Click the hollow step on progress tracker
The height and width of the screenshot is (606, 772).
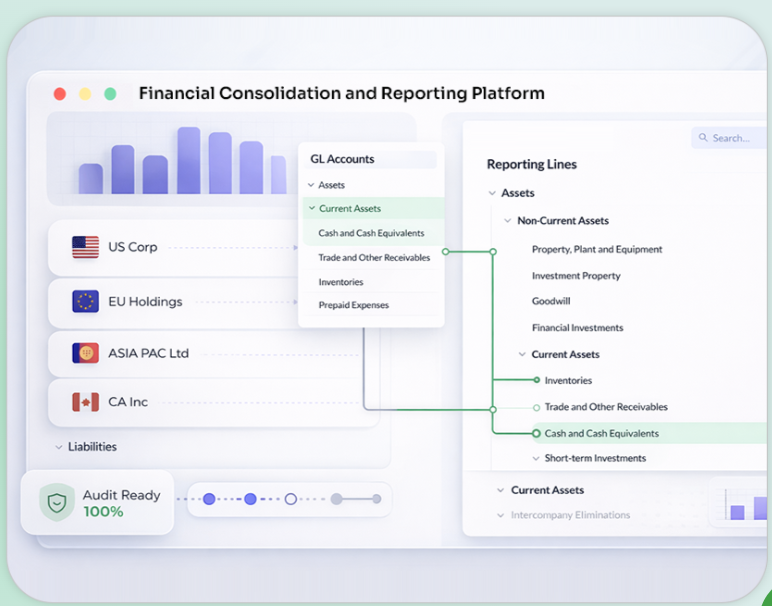tap(291, 499)
